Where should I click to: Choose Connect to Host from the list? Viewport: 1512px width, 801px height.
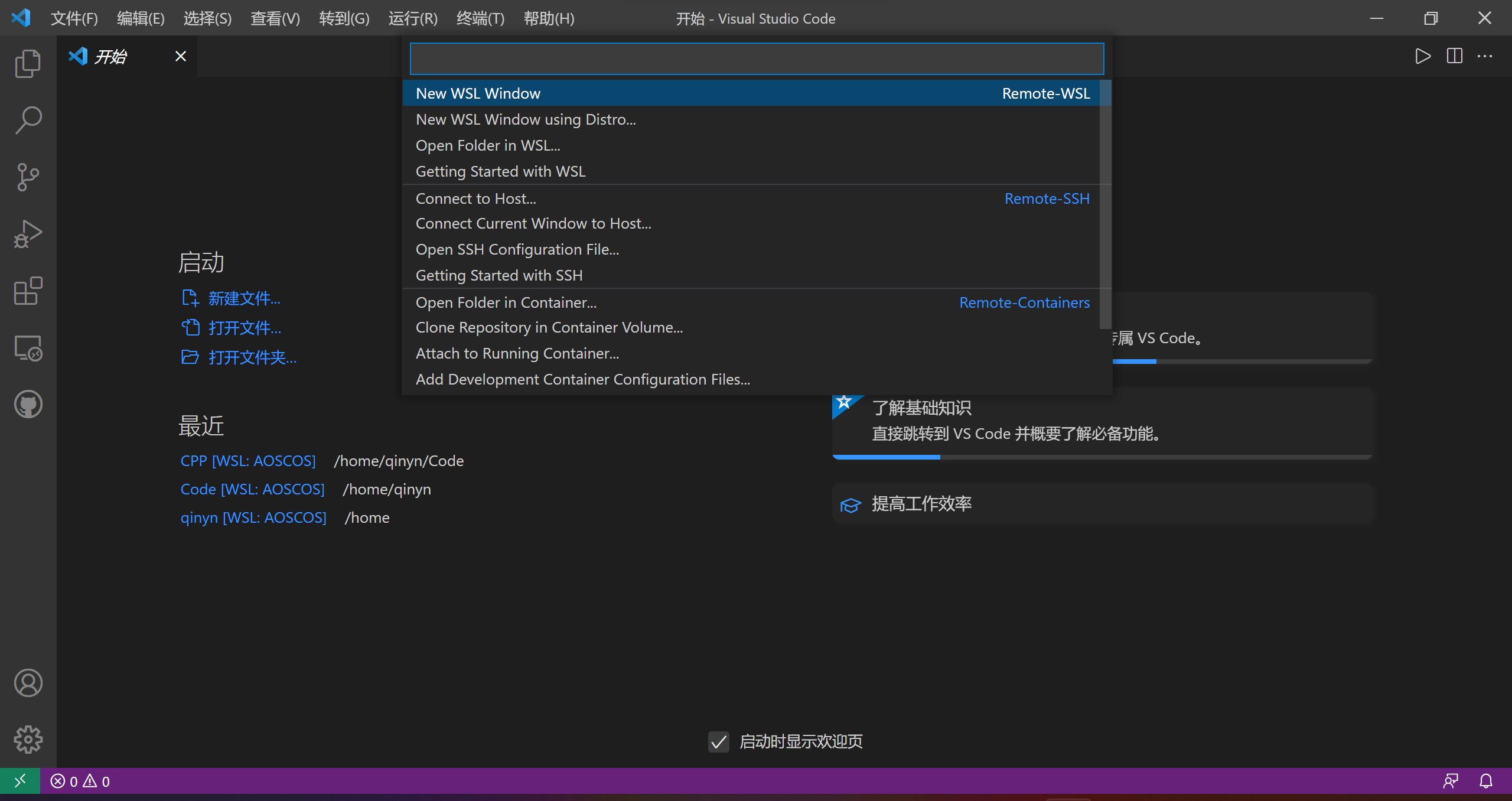click(x=475, y=198)
